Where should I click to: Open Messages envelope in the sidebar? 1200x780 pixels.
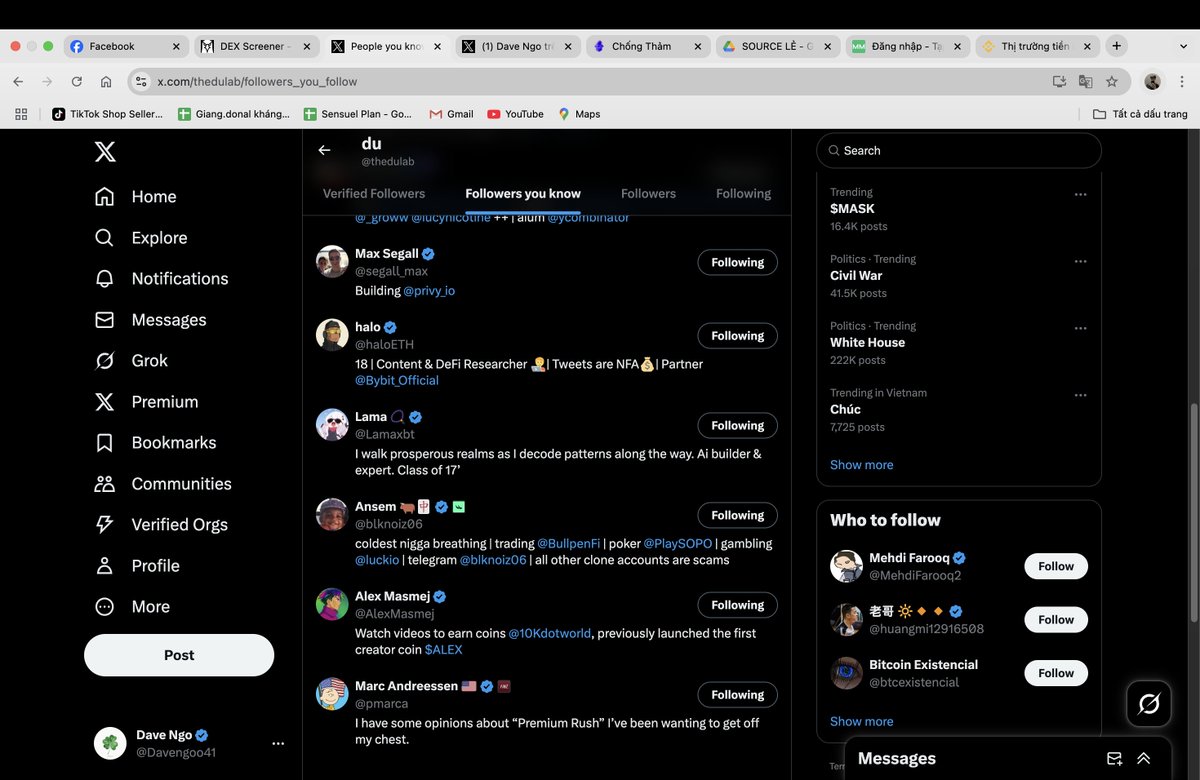(150, 320)
